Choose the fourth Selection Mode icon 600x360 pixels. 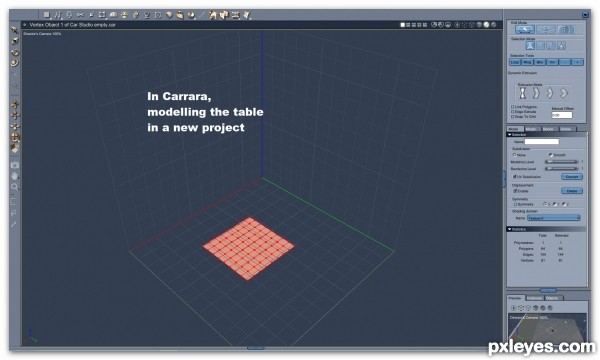pos(561,46)
